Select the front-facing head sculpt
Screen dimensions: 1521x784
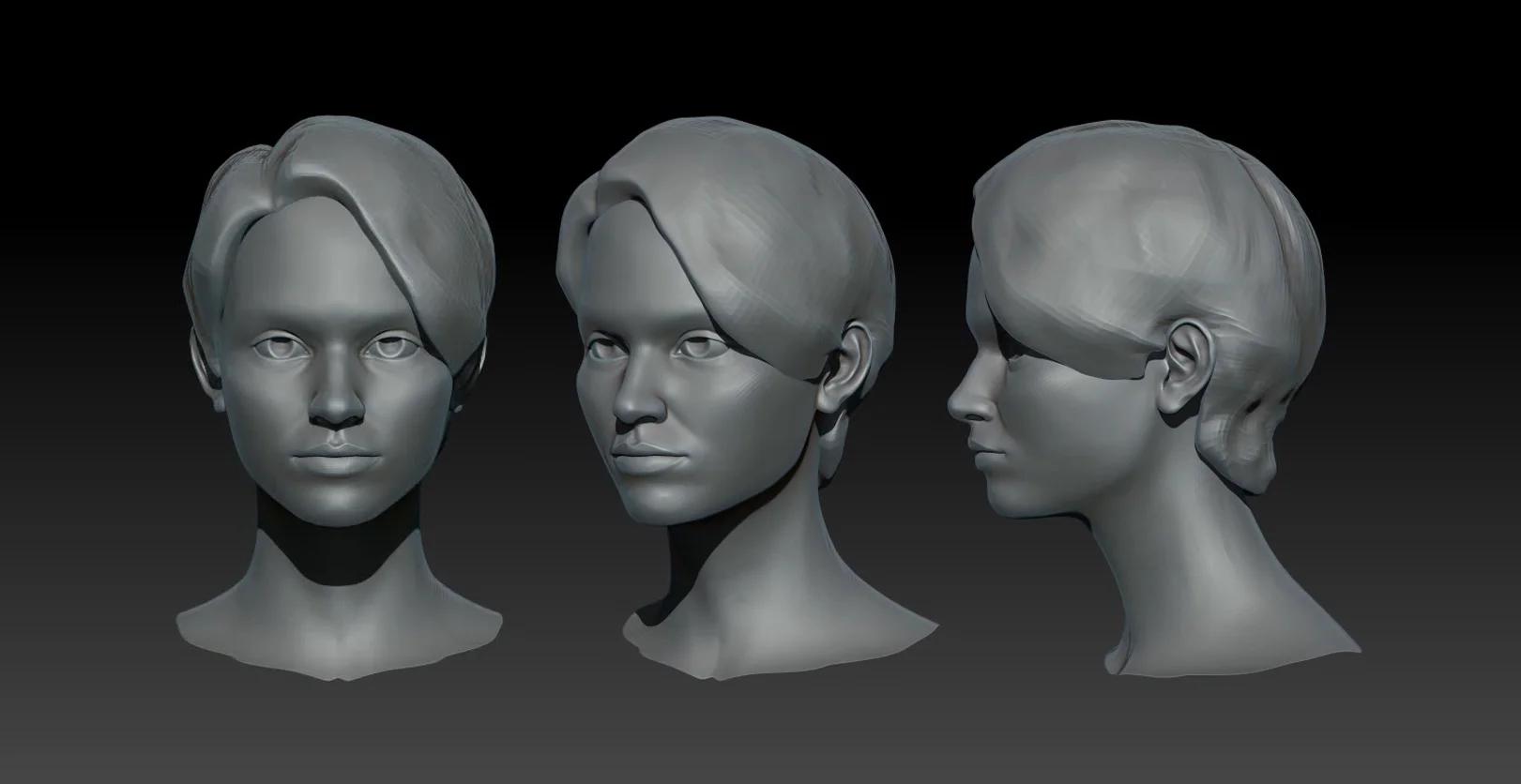click(x=339, y=399)
